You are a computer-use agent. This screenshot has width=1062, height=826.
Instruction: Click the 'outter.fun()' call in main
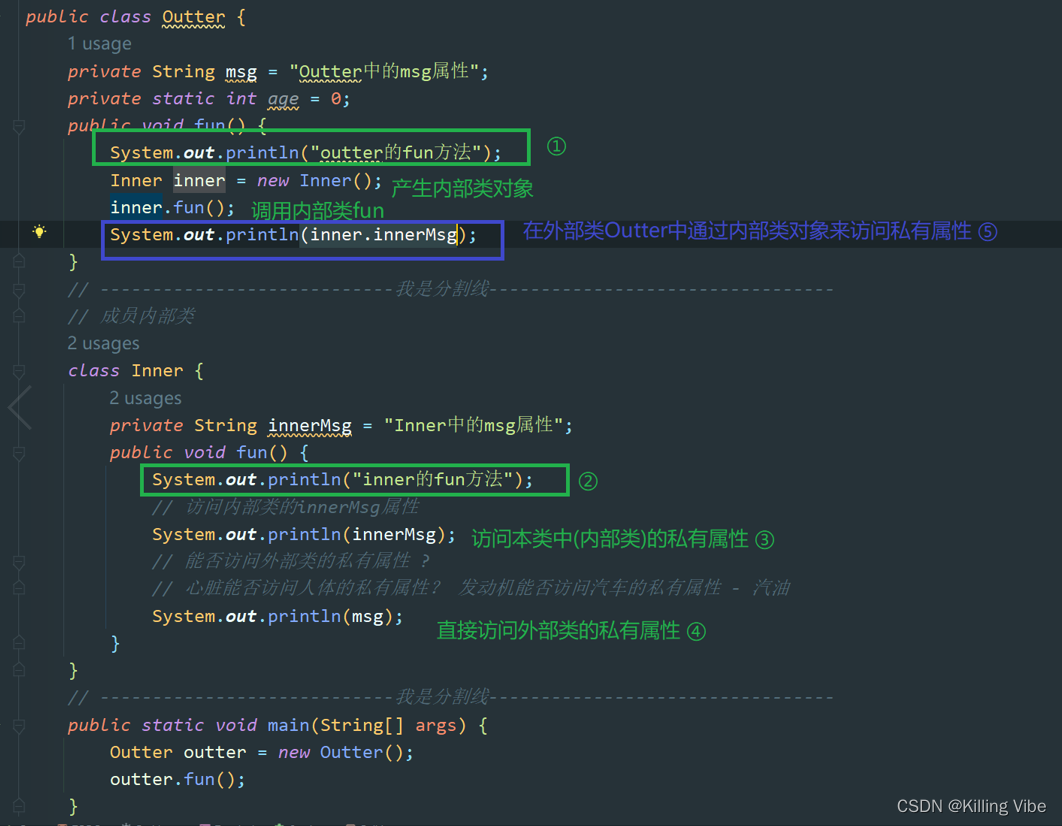[x=173, y=780]
